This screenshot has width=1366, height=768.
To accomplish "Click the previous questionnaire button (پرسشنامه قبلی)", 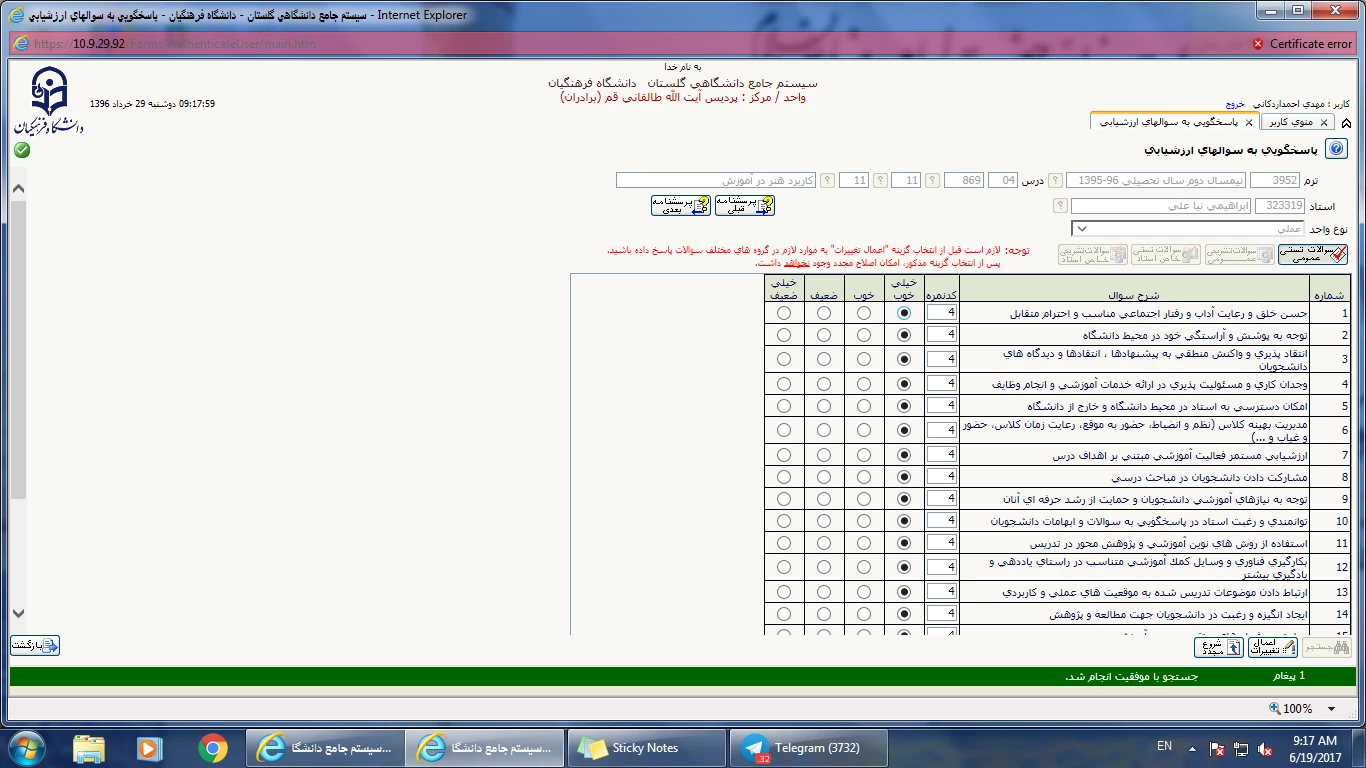I will click(745, 205).
